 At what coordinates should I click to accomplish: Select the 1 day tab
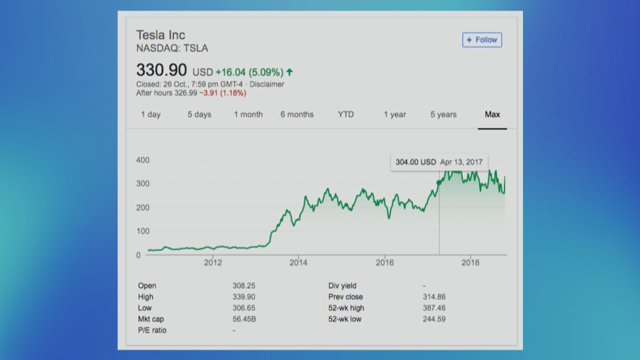coord(151,115)
